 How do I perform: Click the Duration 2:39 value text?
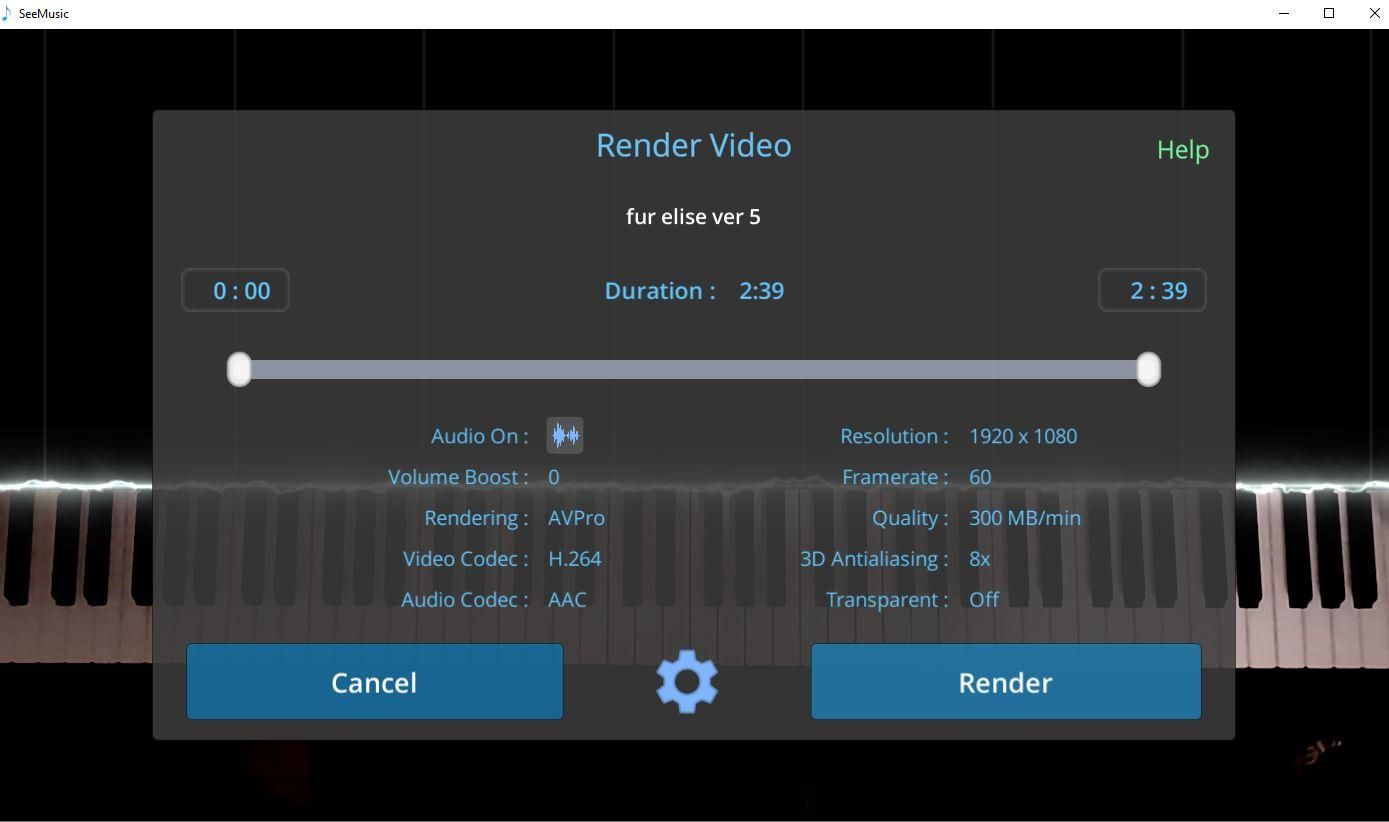point(761,291)
